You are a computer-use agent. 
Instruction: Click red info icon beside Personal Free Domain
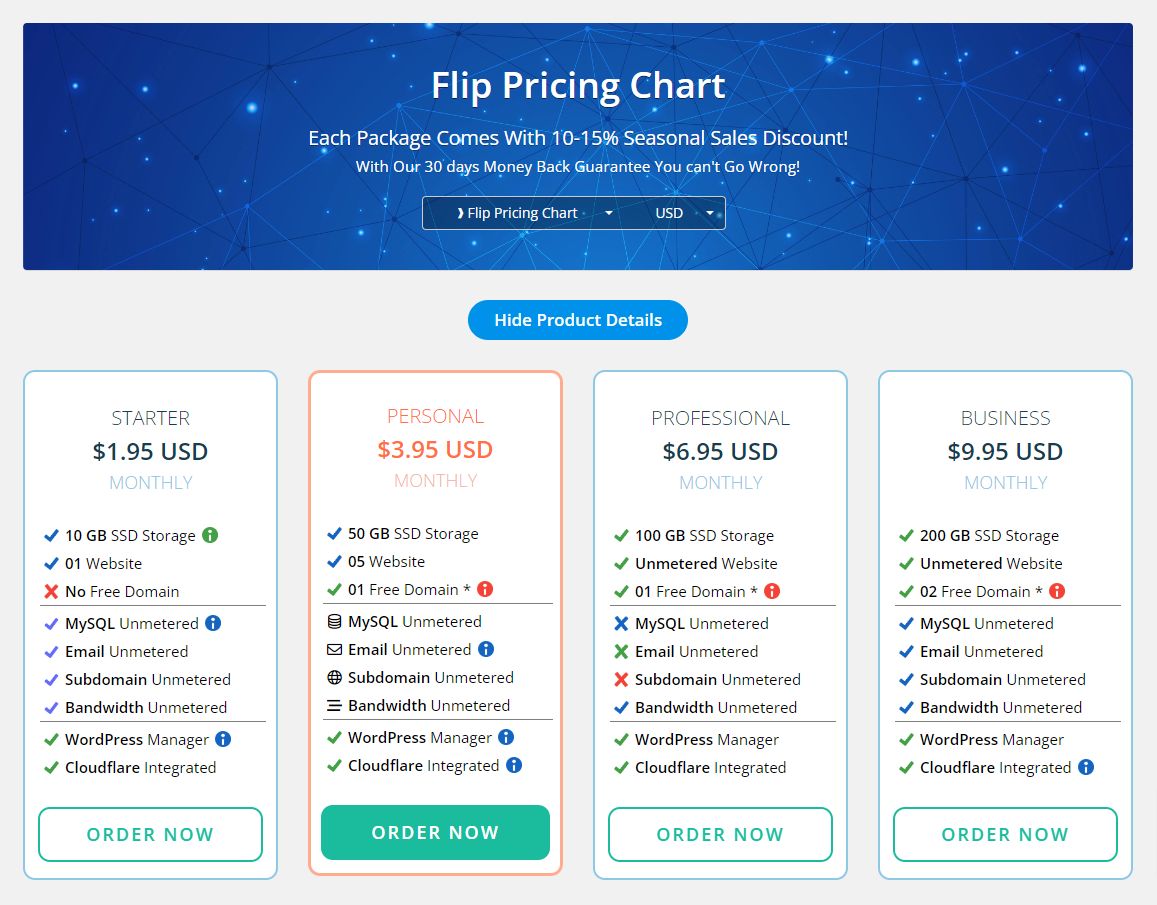(485, 589)
